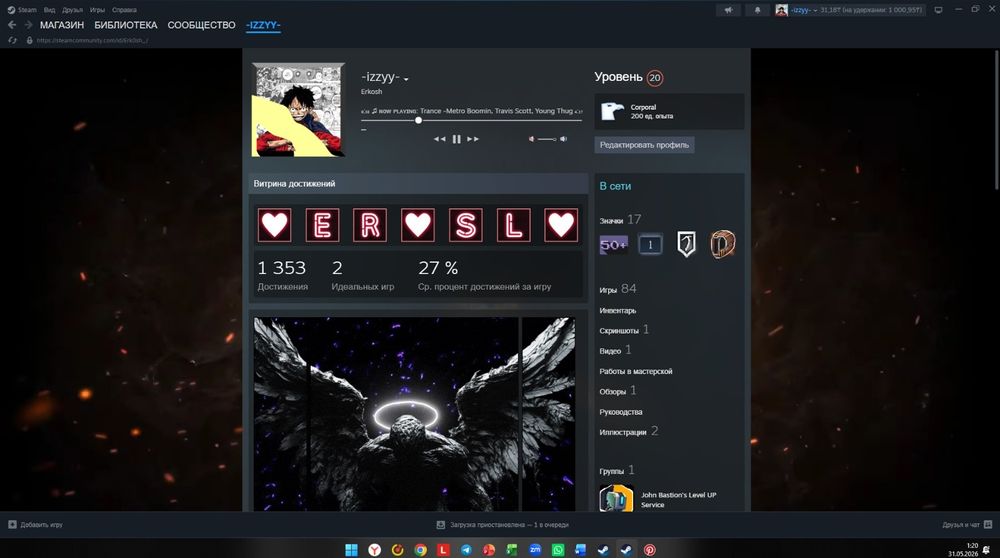The height and width of the screenshot is (558, 1000).
Task: Click the small avatar in the top bar
Action: pyautogui.click(x=781, y=10)
